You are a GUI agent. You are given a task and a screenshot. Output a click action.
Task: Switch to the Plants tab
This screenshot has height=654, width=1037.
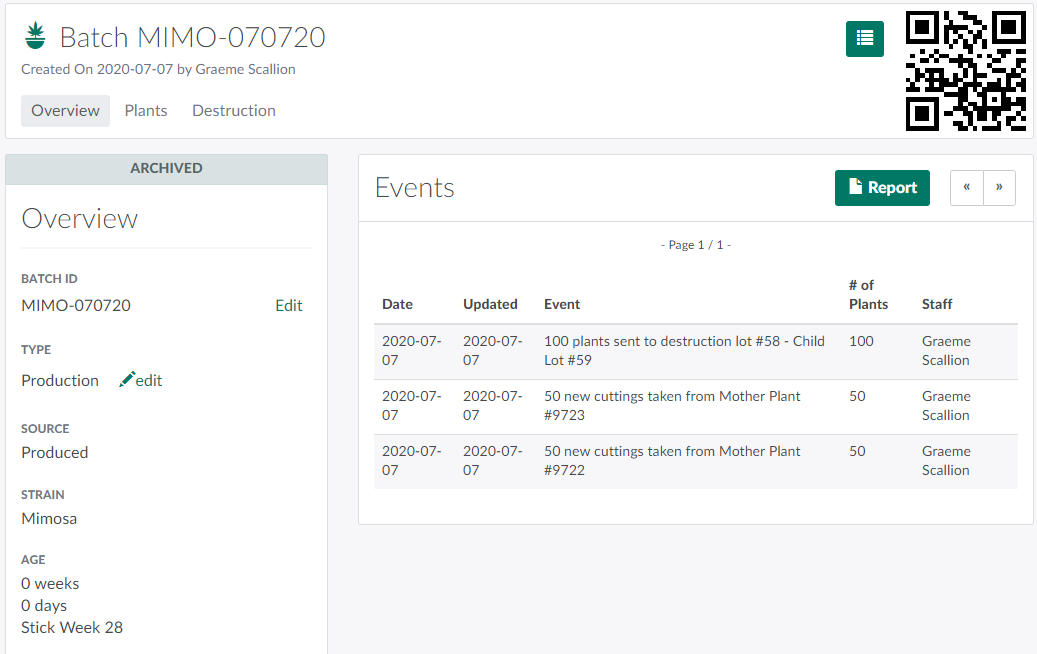146,111
